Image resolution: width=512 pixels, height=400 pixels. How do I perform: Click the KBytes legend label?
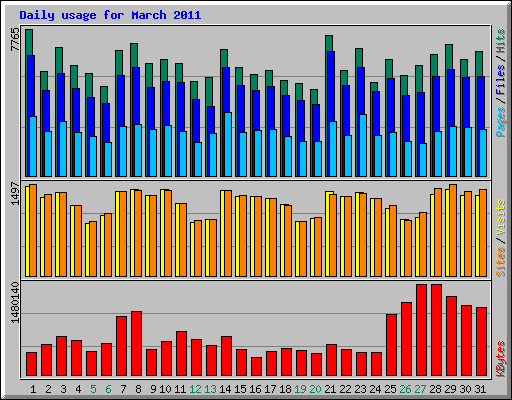pos(500,359)
